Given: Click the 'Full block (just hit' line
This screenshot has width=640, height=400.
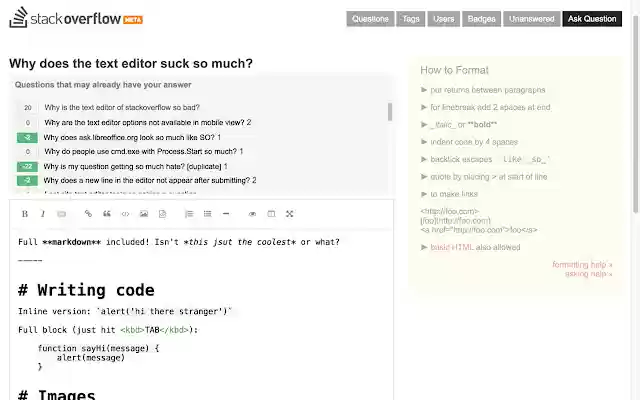Looking at the screenshot, I should 108,330.
